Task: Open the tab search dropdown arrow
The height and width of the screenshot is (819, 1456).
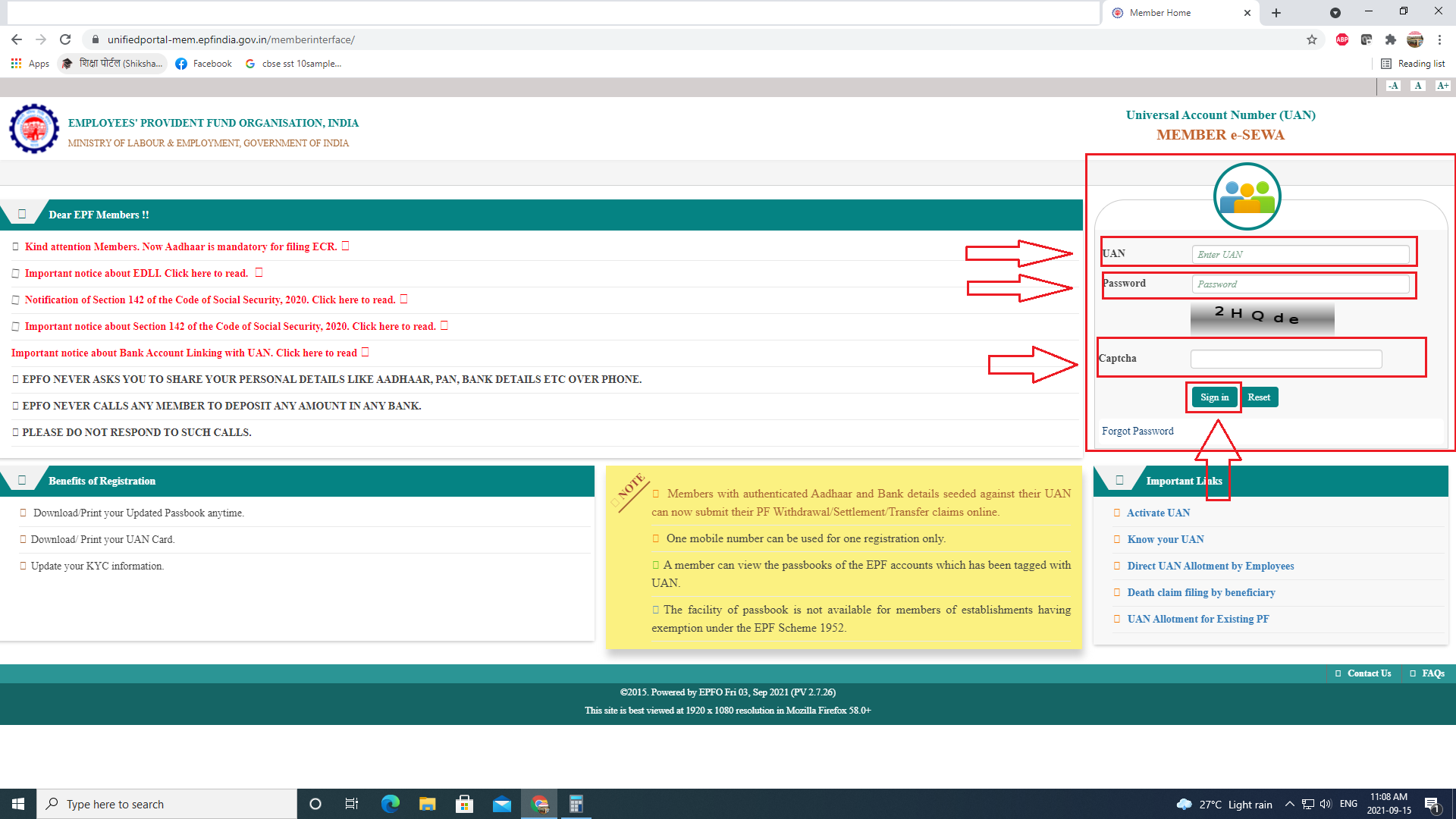Action: coord(1335,13)
